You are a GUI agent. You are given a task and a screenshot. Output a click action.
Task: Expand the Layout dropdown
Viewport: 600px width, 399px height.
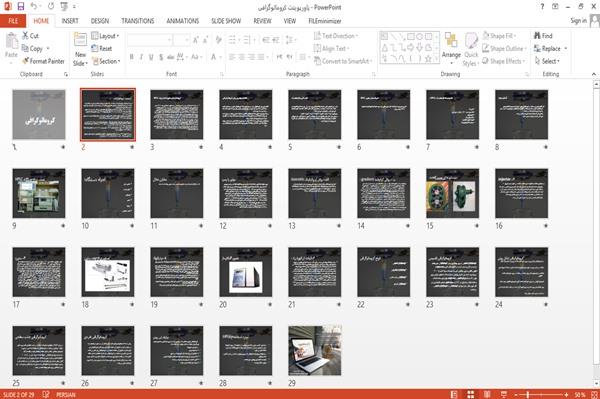click(x=105, y=36)
